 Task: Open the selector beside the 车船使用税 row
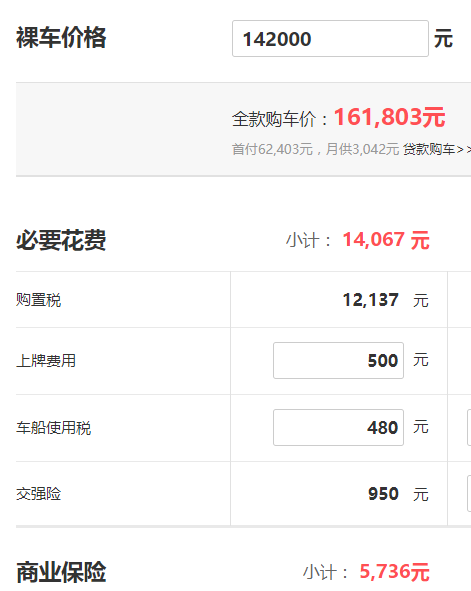[x=469, y=427]
